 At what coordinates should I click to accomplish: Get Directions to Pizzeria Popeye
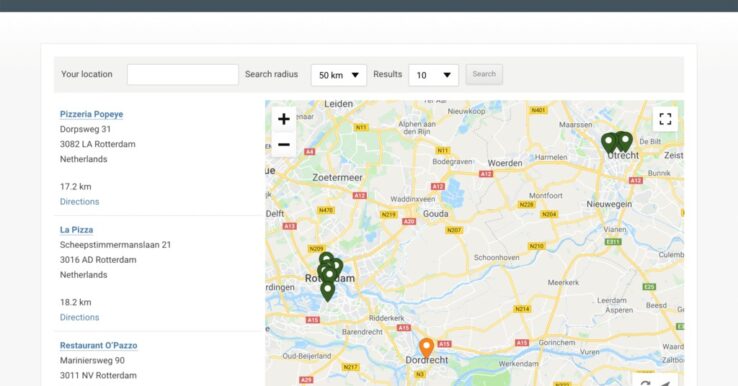(x=80, y=201)
